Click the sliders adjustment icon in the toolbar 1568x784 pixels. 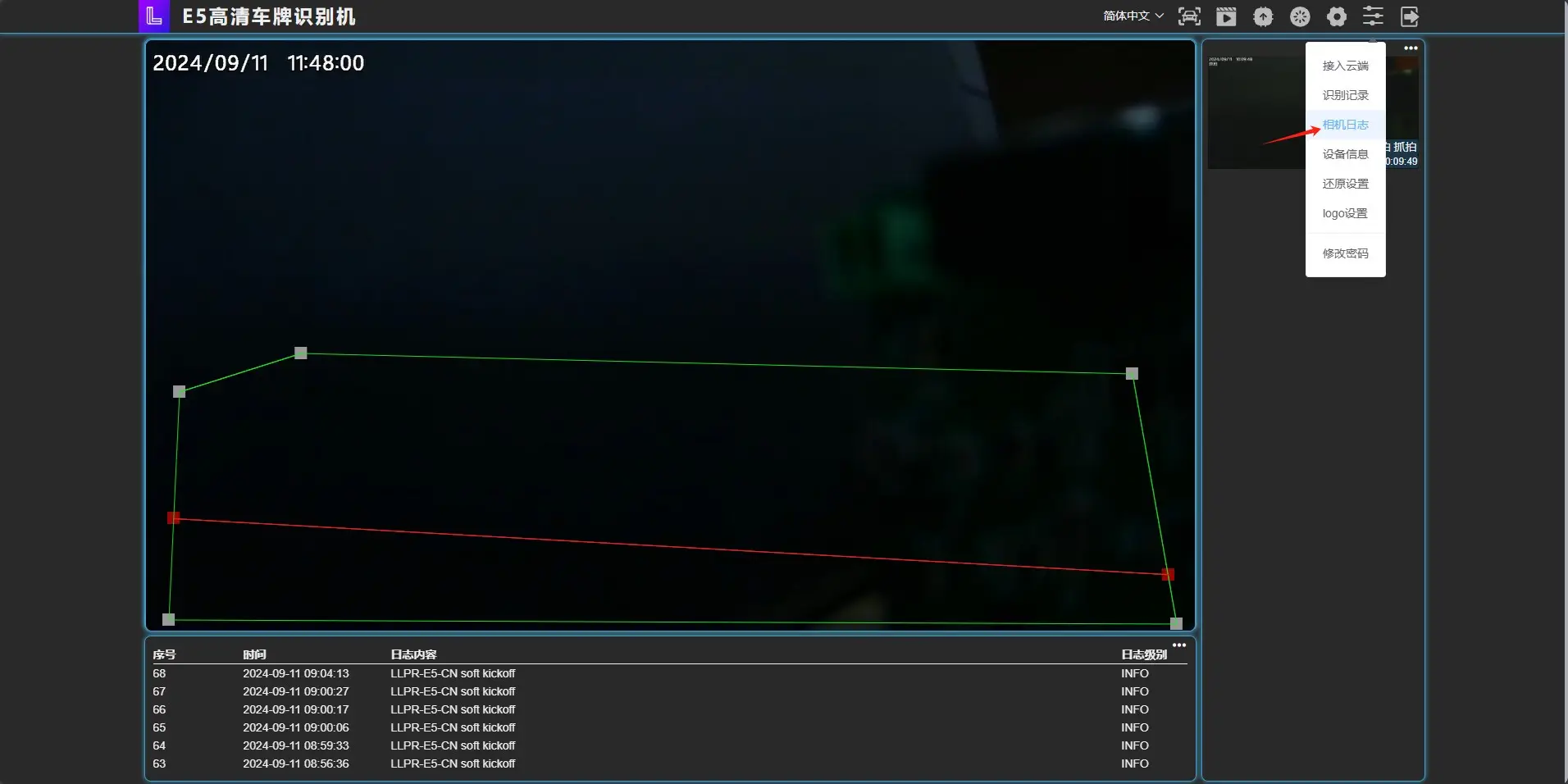click(x=1373, y=16)
